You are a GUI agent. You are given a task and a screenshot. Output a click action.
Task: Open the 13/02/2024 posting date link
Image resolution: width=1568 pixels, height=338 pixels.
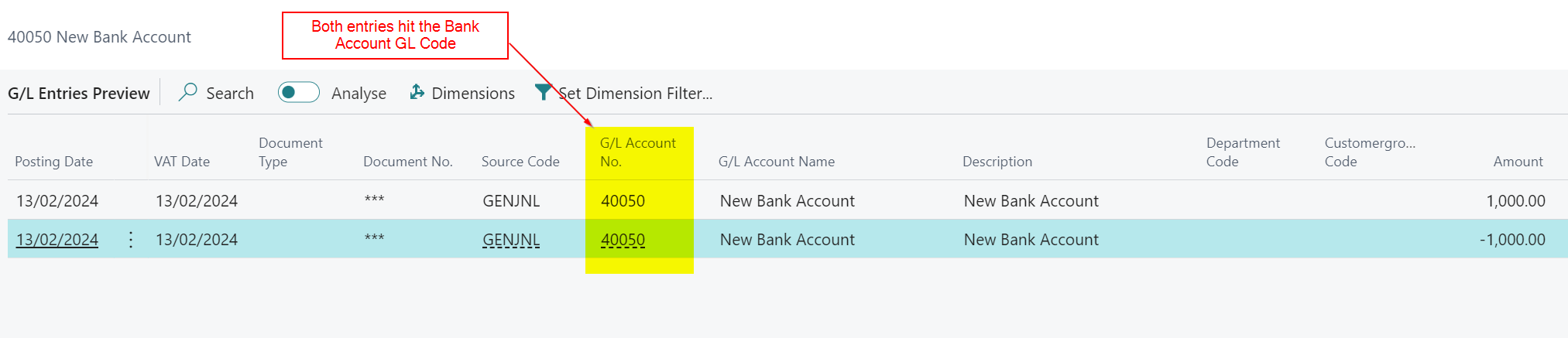point(57,240)
